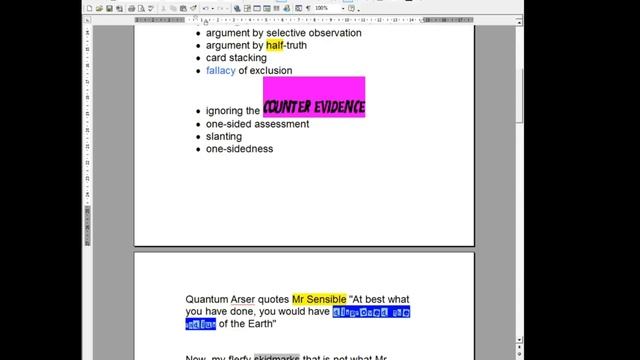Click the Permission icon next to Save
This screenshot has width=640, height=360.
coord(119,8)
